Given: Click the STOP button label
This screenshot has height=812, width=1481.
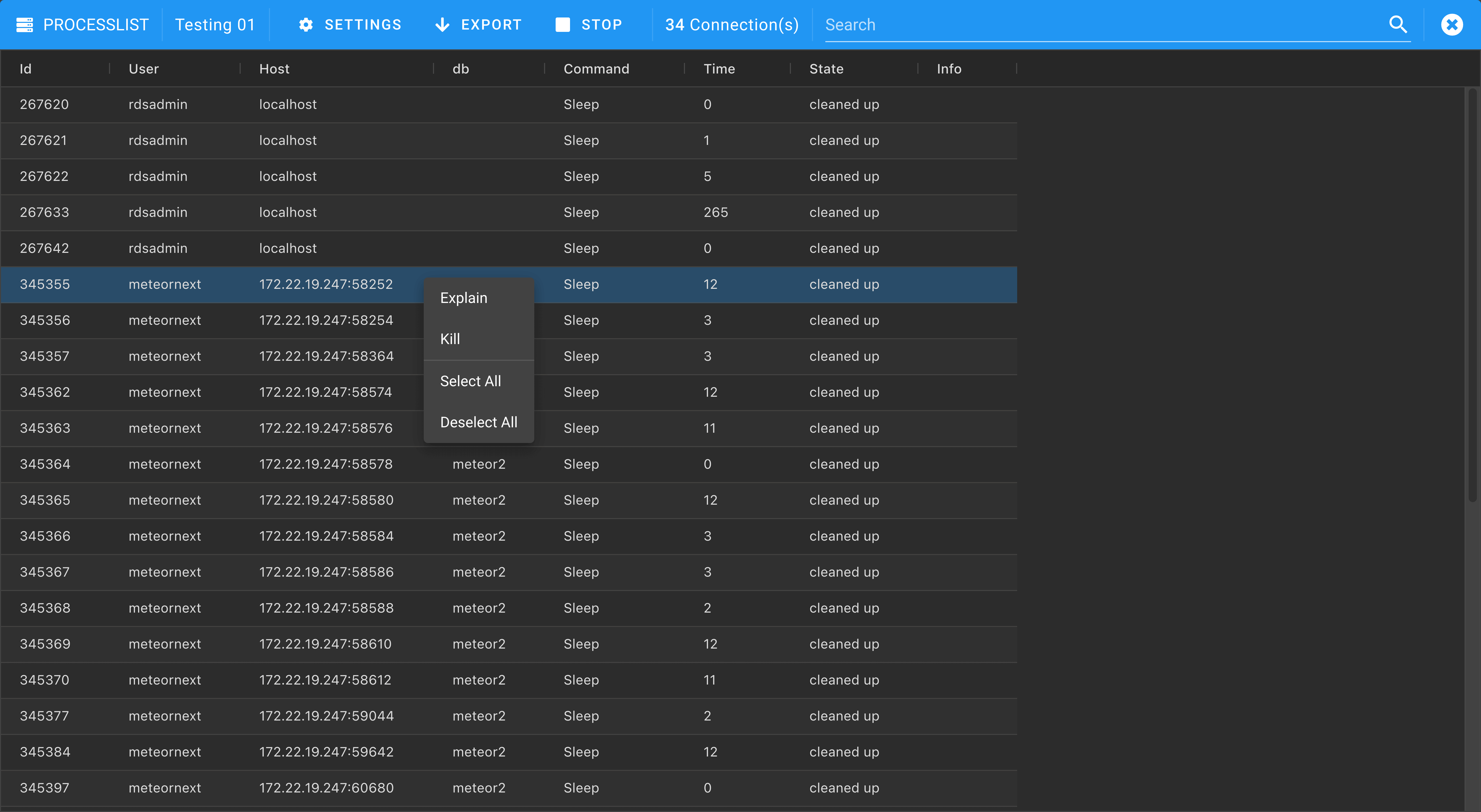Looking at the screenshot, I should (x=601, y=25).
